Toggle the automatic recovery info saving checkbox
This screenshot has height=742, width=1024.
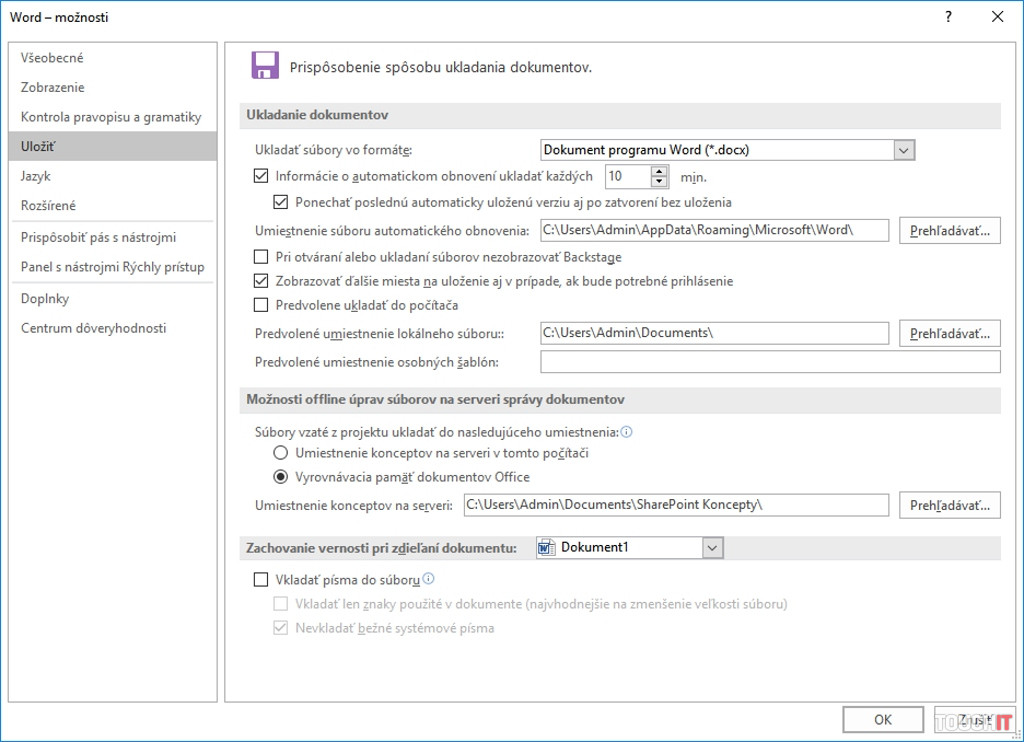click(x=262, y=177)
